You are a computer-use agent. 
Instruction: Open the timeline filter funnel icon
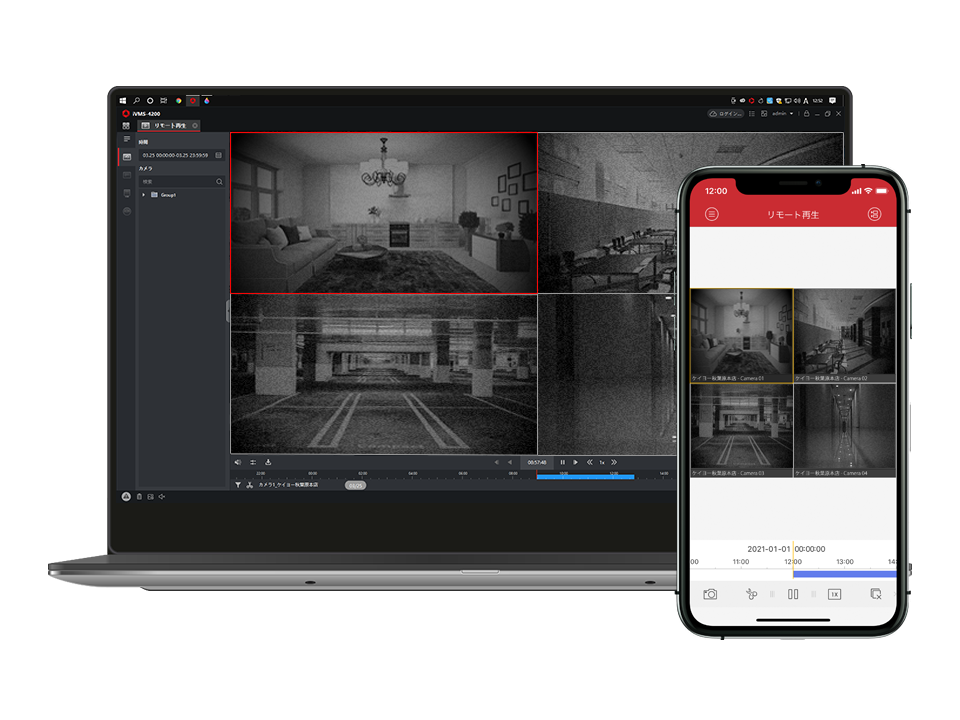click(x=238, y=485)
